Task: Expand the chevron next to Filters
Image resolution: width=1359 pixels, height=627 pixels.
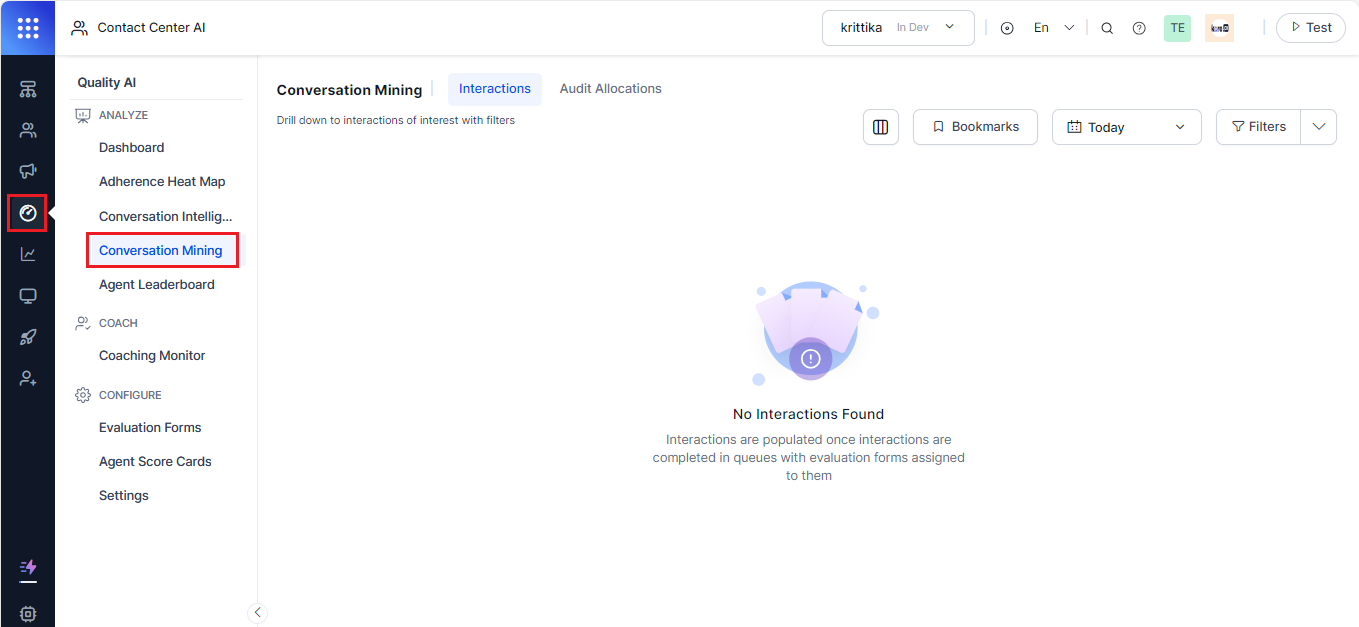Action: click(1319, 126)
